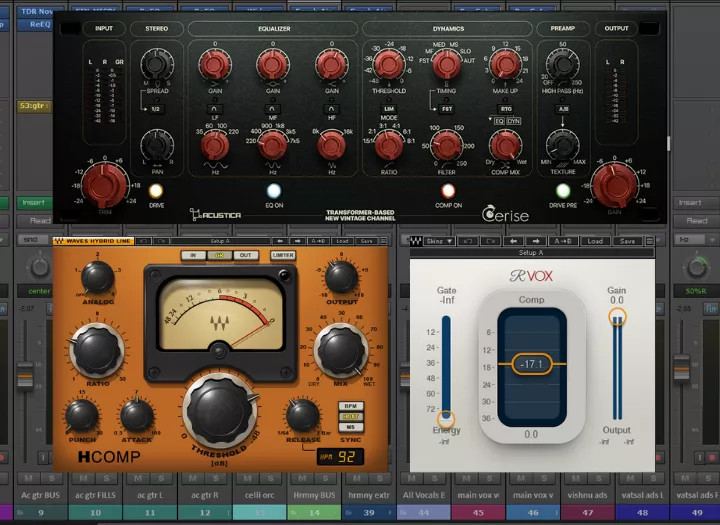Select H-Comp meter IN mode
Viewport: 720px width, 525px height.
193,255
